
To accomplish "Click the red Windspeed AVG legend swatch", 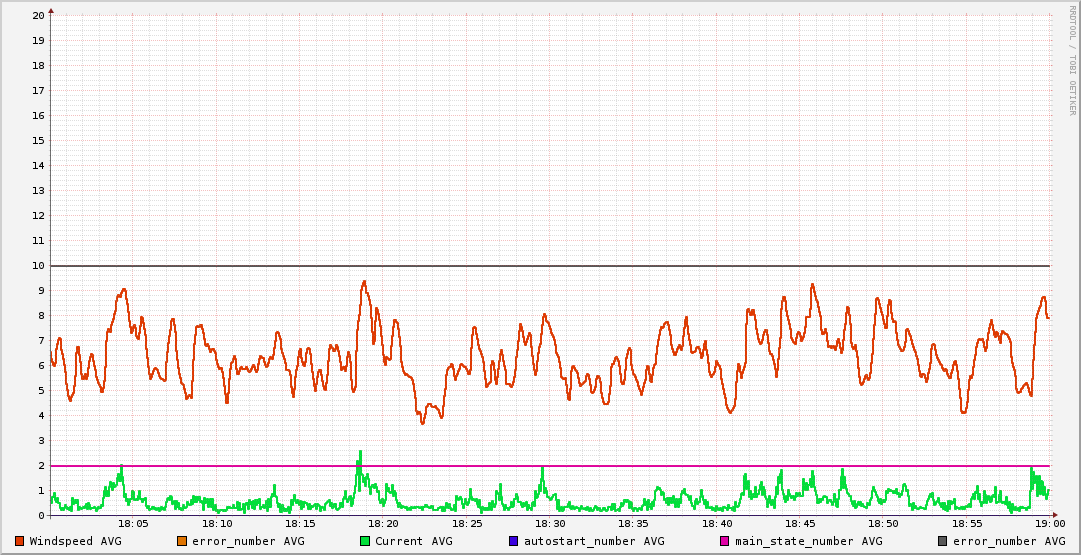I will (19, 541).
